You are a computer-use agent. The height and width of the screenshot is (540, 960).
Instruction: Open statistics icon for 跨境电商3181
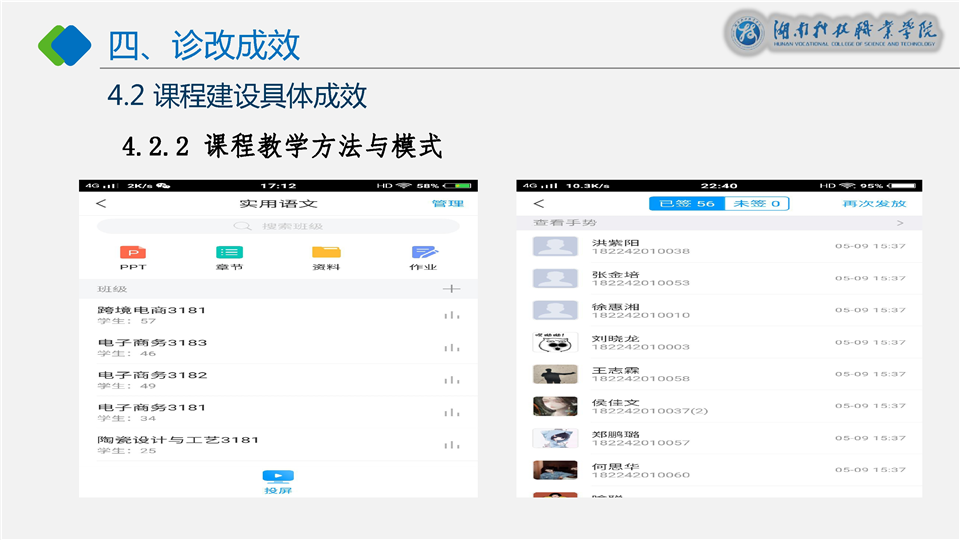452,316
